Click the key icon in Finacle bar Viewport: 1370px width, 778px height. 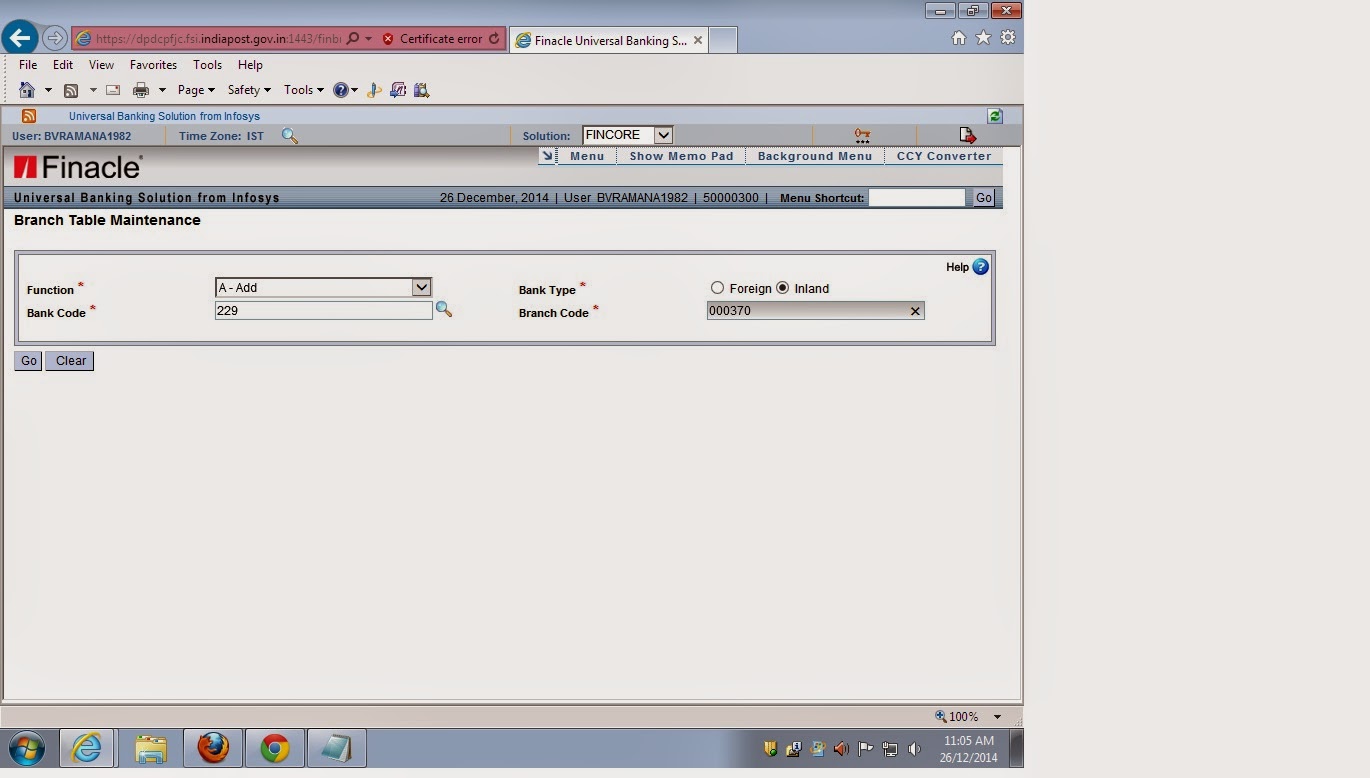click(862, 135)
